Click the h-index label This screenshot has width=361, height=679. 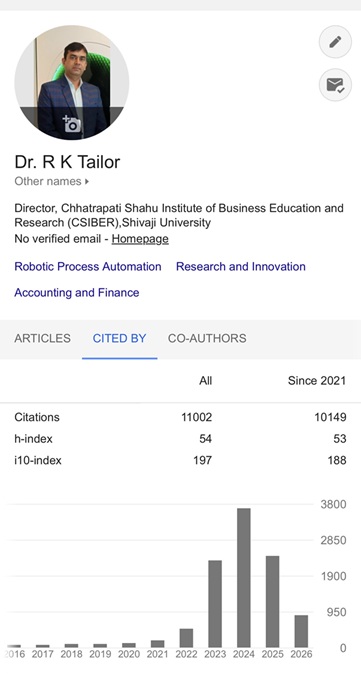point(33,439)
